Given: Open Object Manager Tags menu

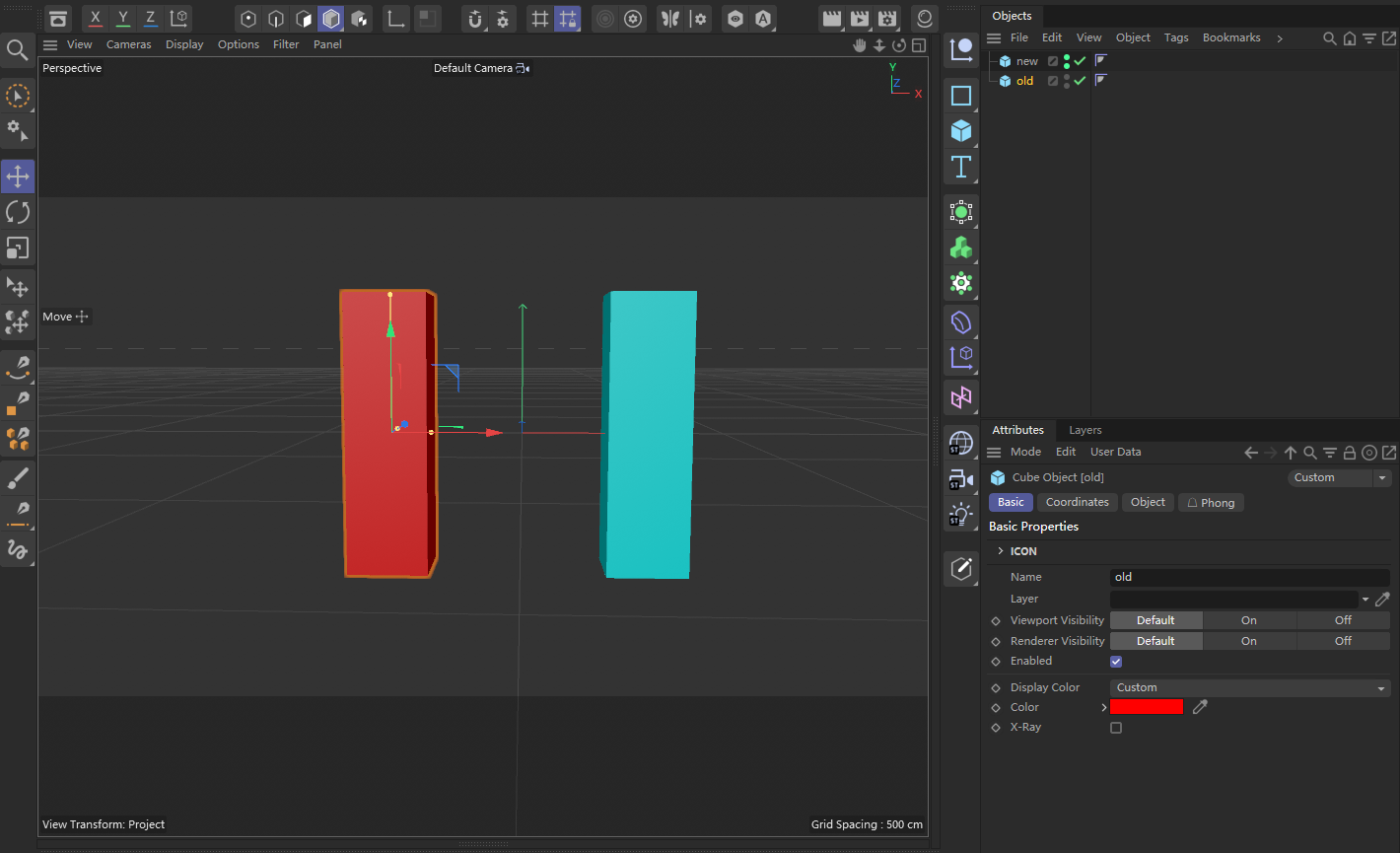Looking at the screenshot, I should (x=1176, y=37).
